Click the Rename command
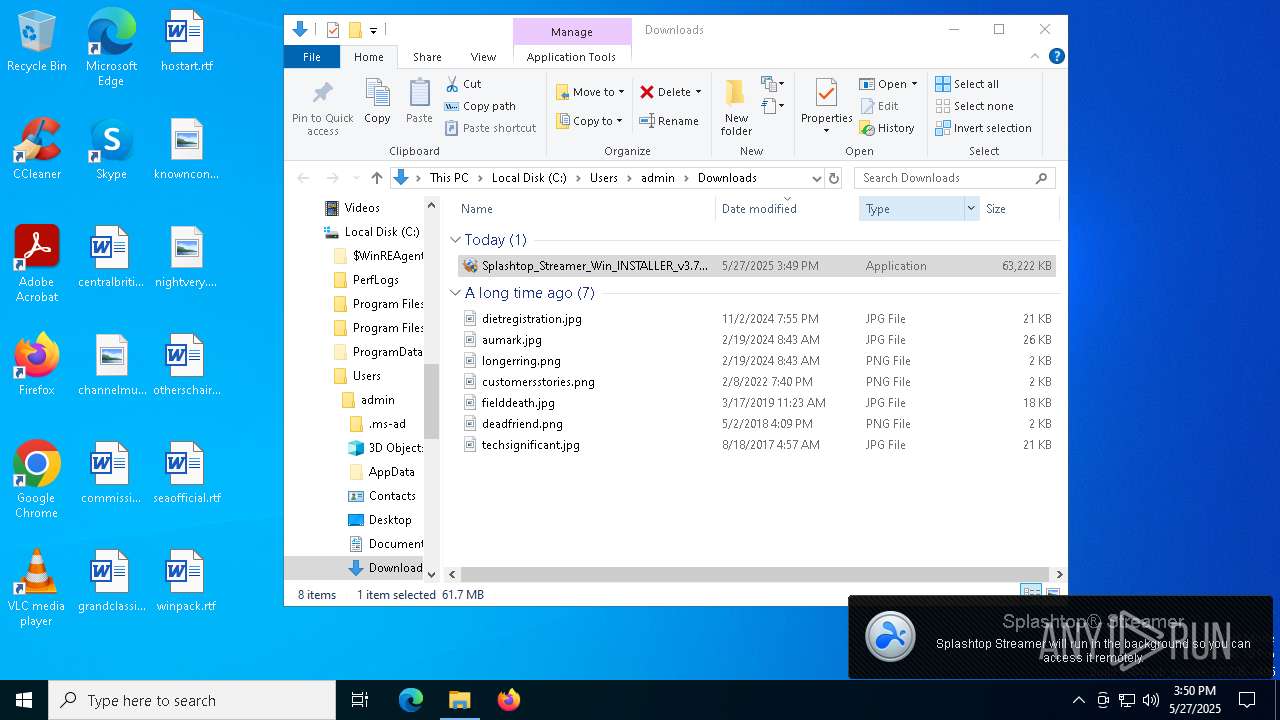Image resolution: width=1280 pixels, height=720 pixels. (x=669, y=121)
